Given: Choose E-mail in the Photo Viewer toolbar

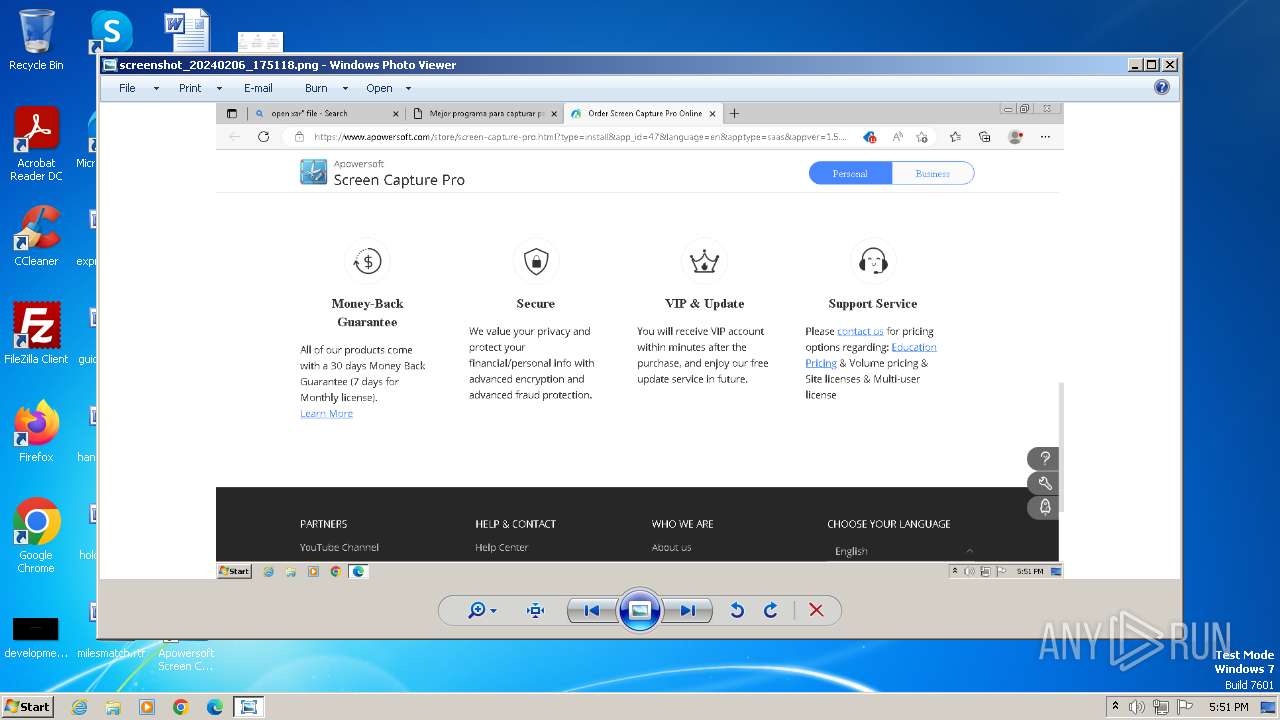Looking at the screenshot, I should (x=258, y=88).
